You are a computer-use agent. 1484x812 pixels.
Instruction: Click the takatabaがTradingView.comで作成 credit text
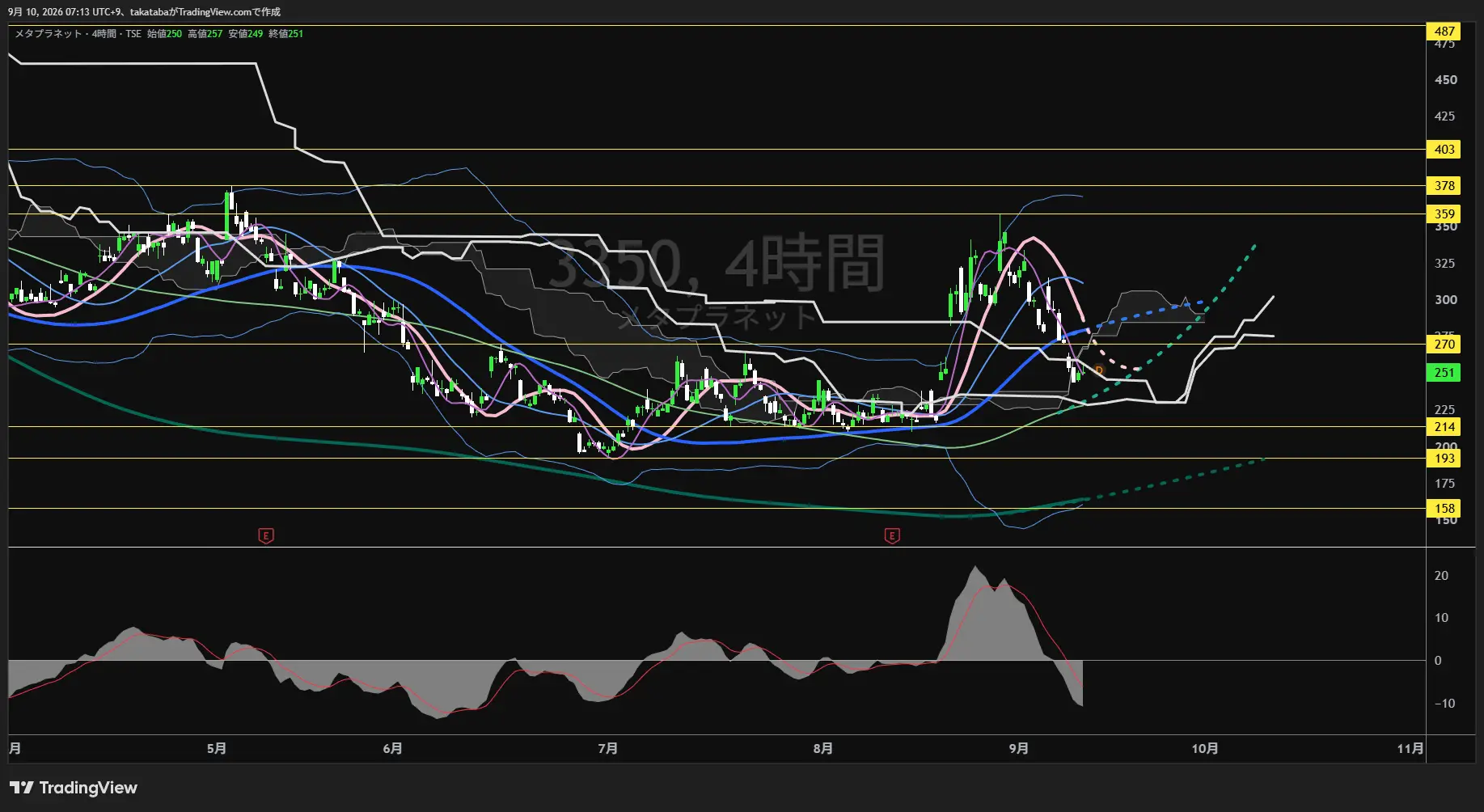pos(205,12)
